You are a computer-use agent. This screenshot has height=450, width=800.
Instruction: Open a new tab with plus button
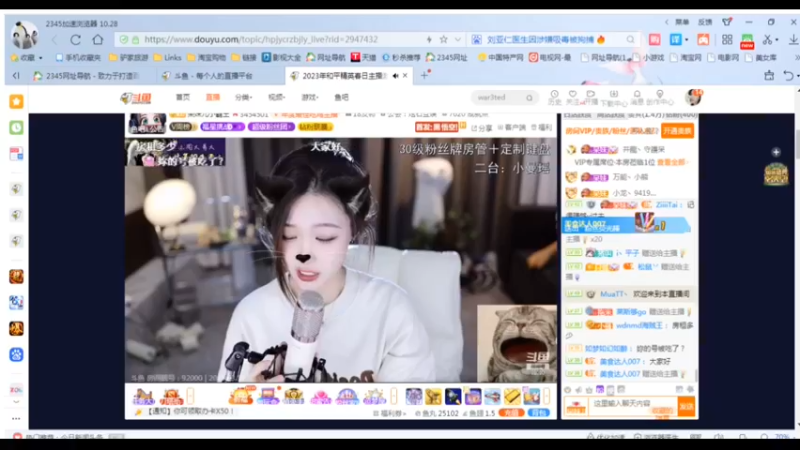pos(424,76)
